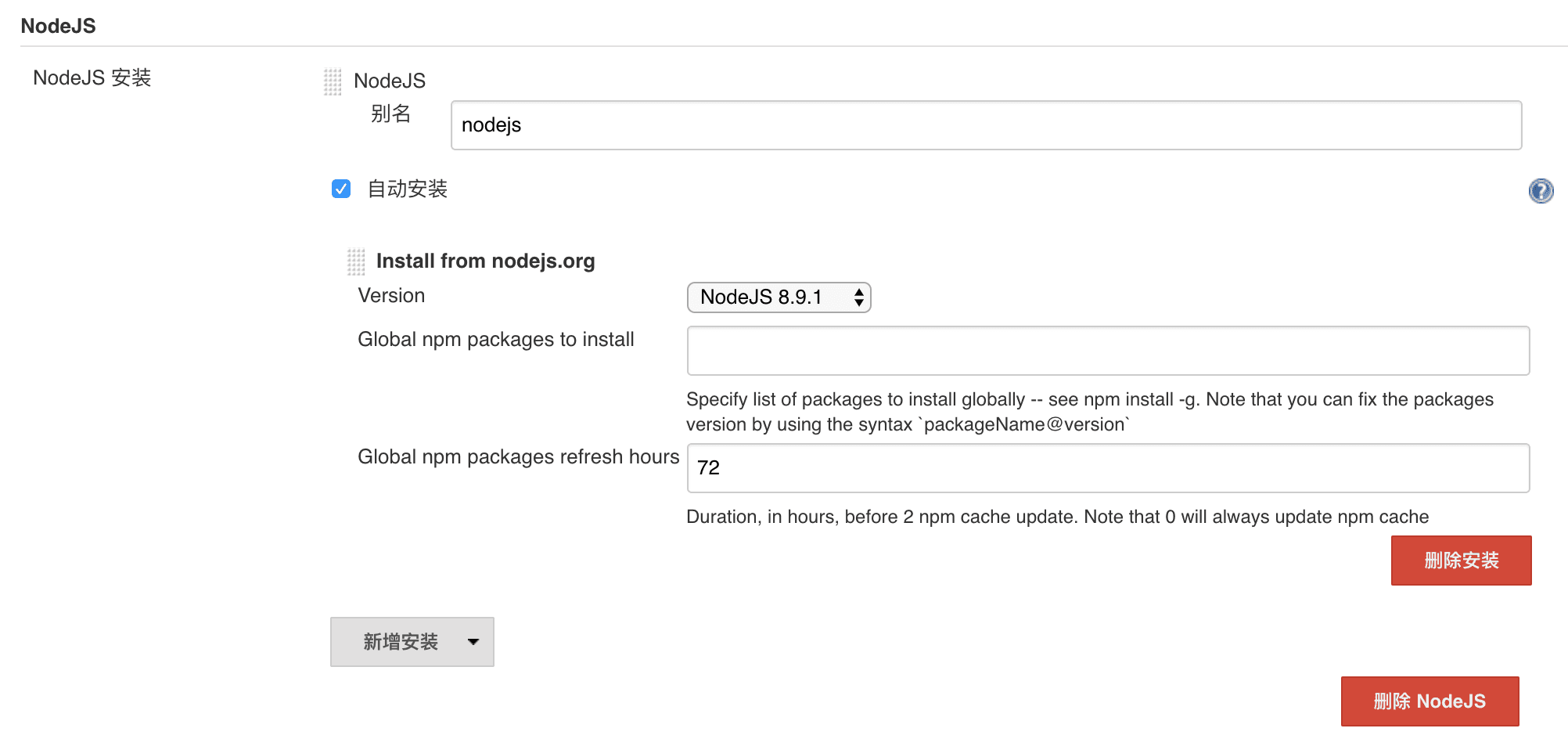Click the Version label text
The width and height of the screenshot is (1568, 739).
pos(391,295)
